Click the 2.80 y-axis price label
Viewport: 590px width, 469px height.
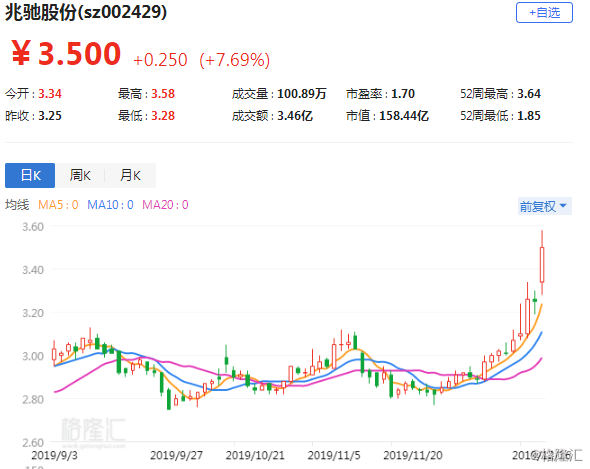33,399
